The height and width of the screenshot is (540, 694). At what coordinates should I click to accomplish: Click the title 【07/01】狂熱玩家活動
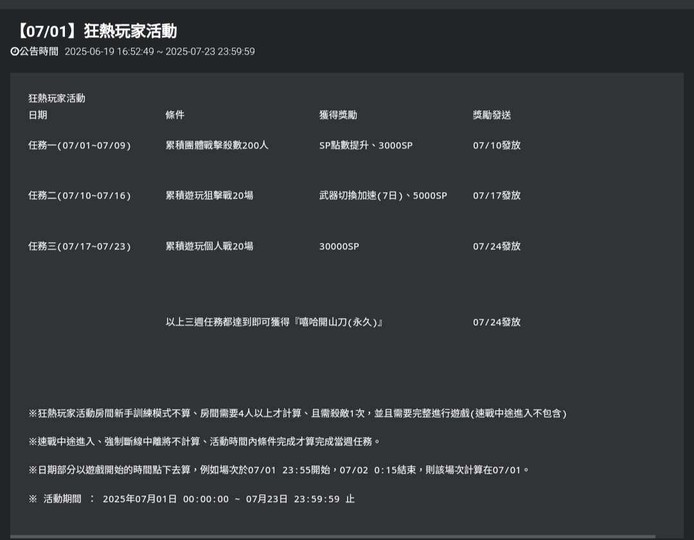(96, 31)
